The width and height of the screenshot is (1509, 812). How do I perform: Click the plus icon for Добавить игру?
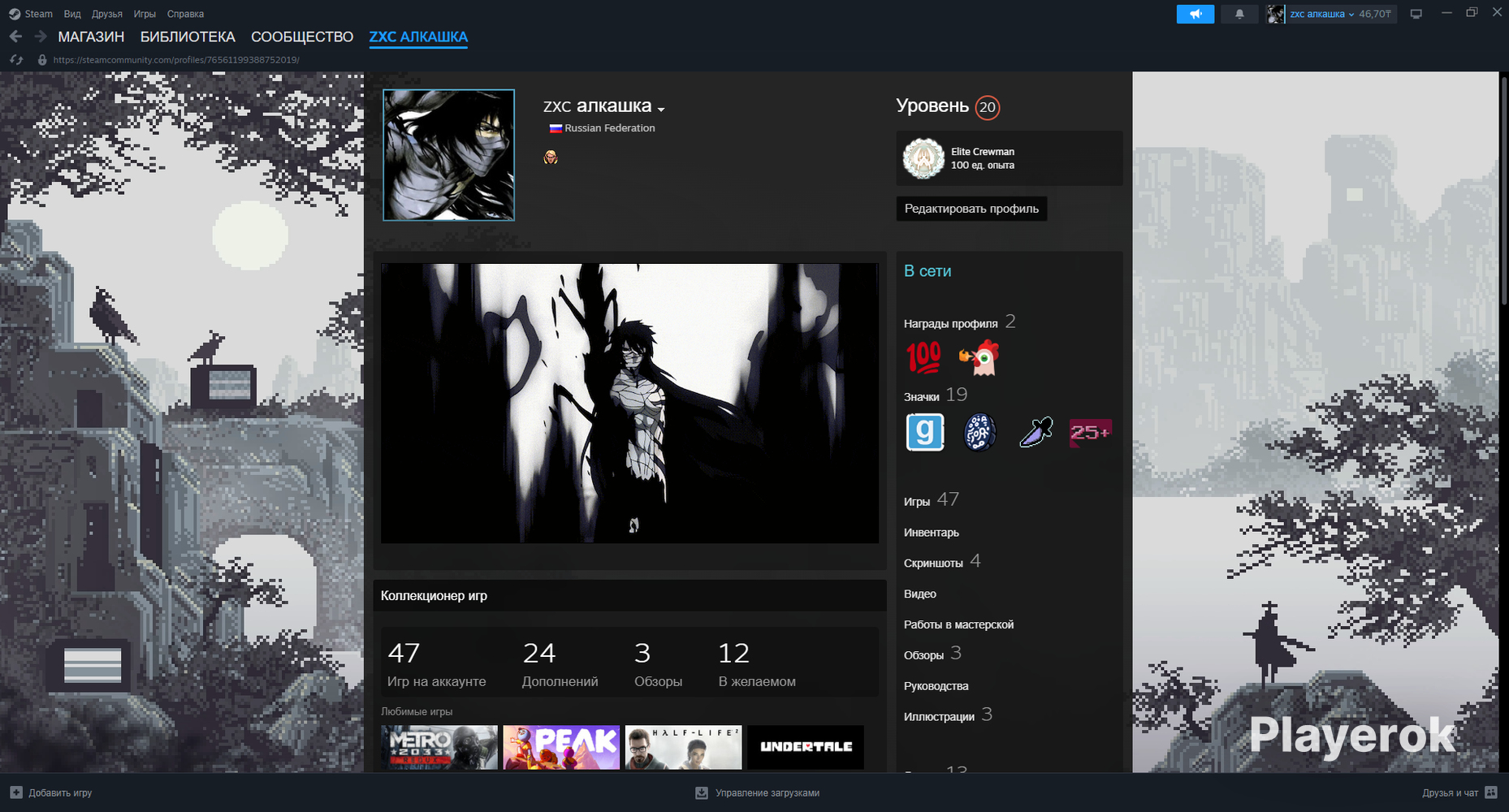point(16,793)
